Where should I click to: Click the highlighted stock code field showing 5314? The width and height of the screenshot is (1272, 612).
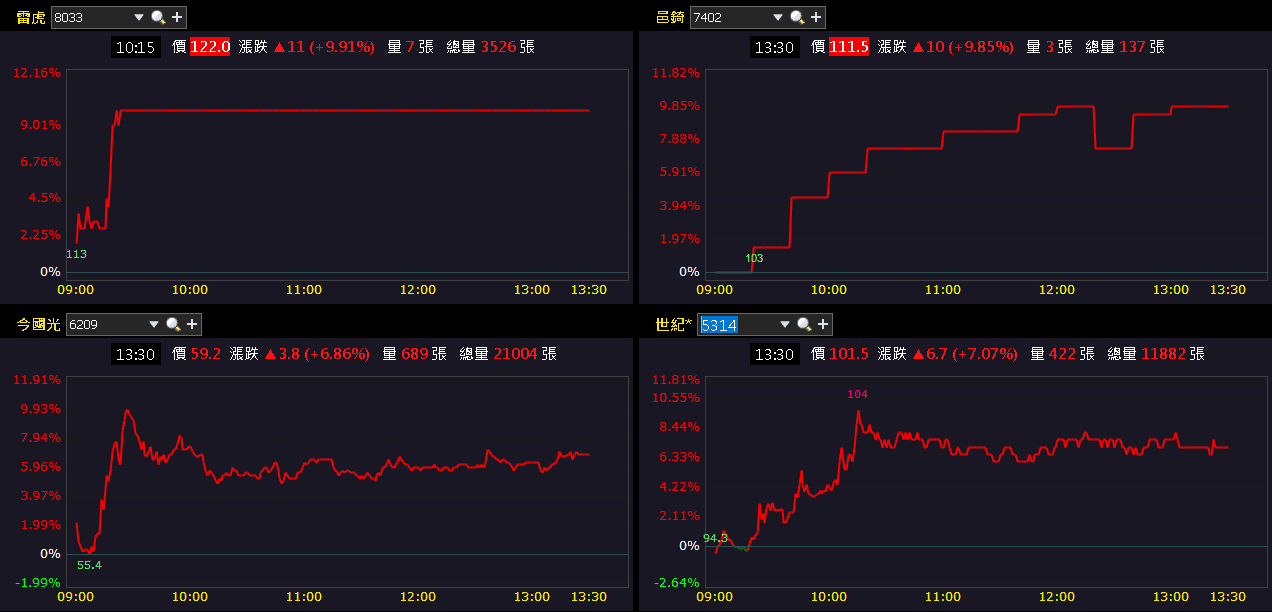(737, 324)
